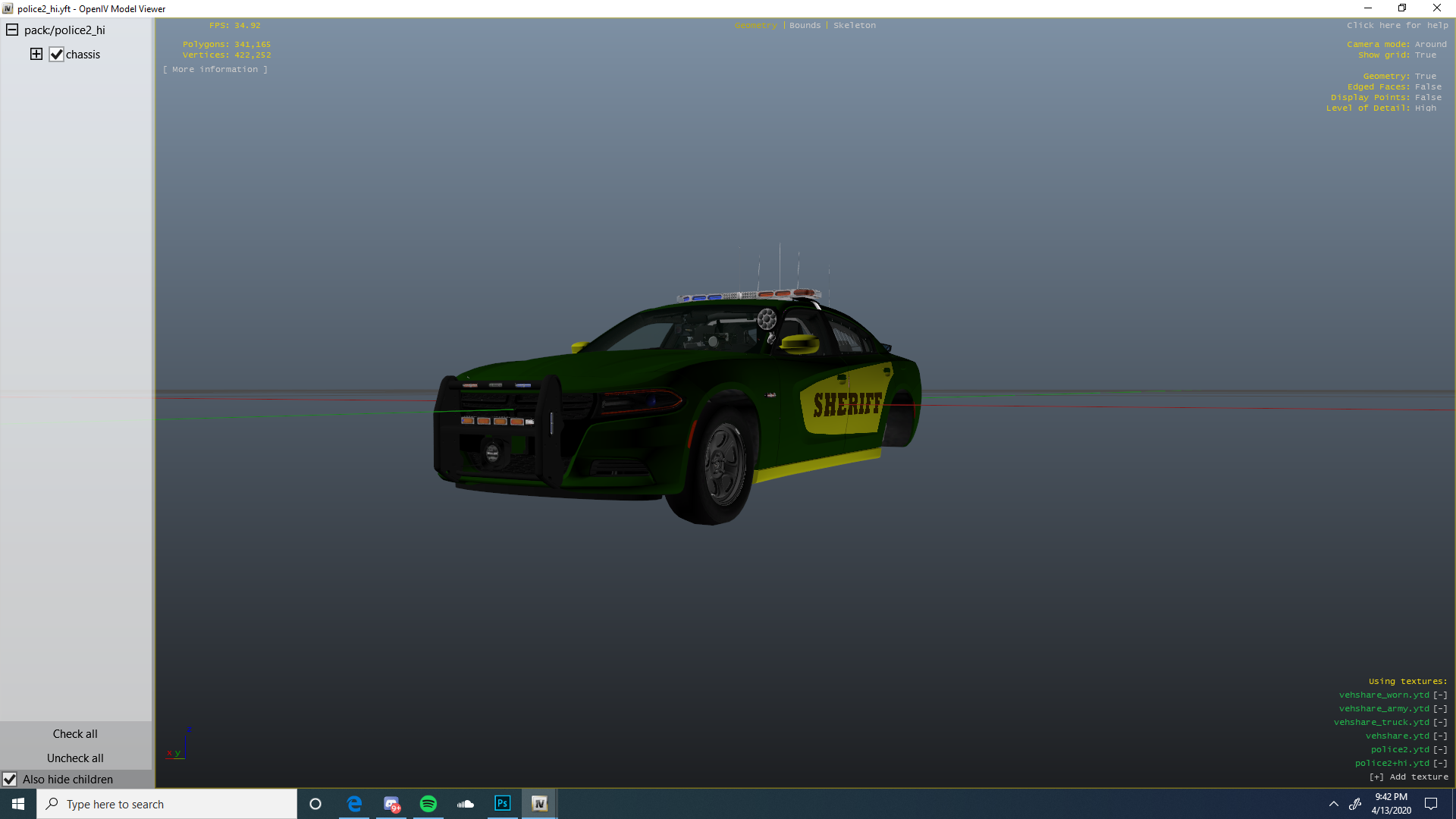
Task: Open Spotify from the taskbar
Action: pyautogui.click(x=428, y=804)
